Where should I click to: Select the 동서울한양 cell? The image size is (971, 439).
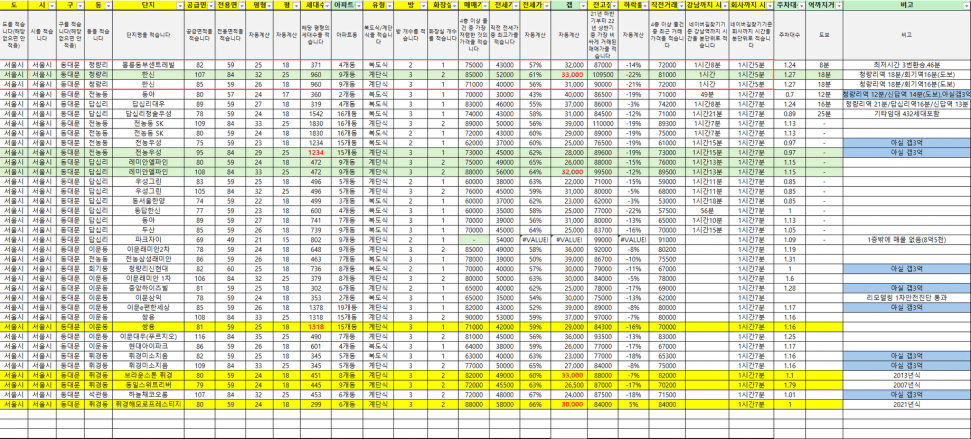pyautogui.click(x=149, y=202)
